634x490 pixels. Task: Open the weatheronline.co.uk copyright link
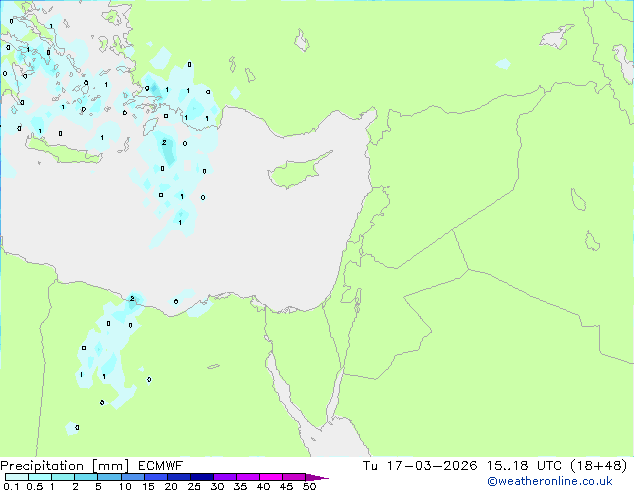(550, 482)
